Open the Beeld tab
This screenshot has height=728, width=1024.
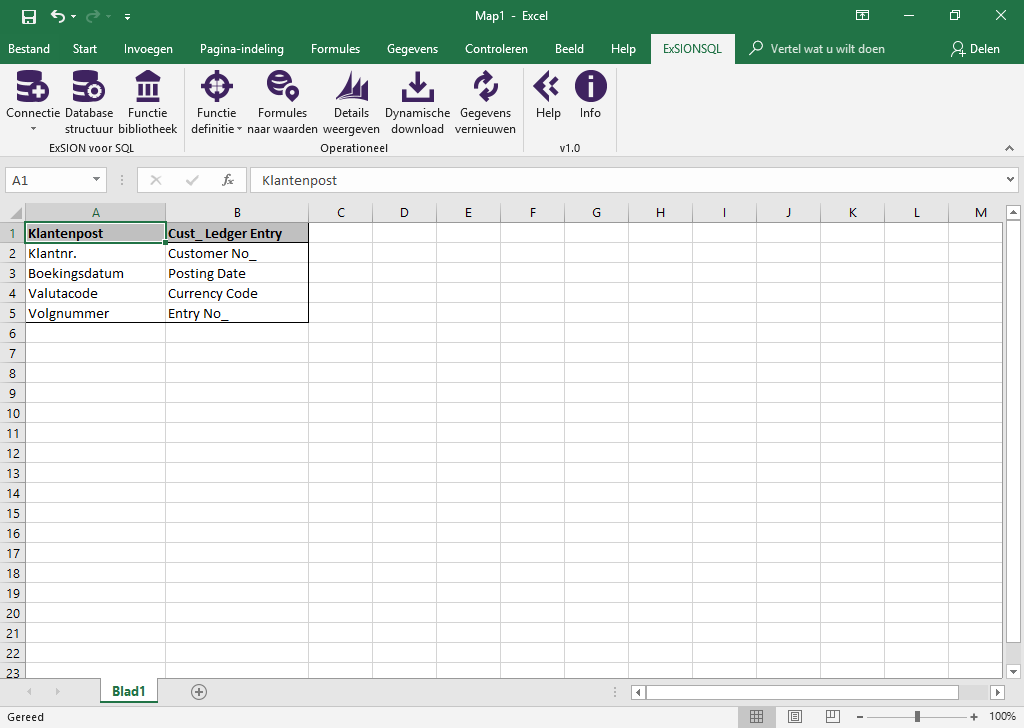[569, 49]
